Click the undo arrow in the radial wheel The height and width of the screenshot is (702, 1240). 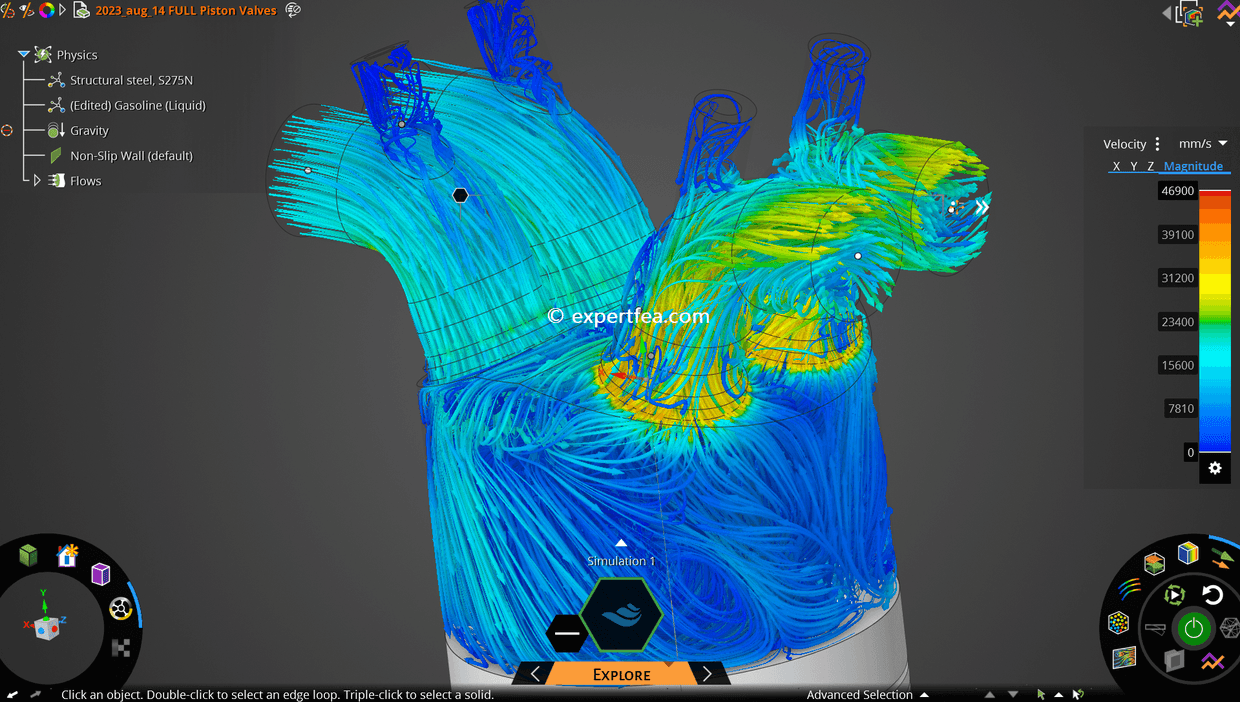(1213, 593)
